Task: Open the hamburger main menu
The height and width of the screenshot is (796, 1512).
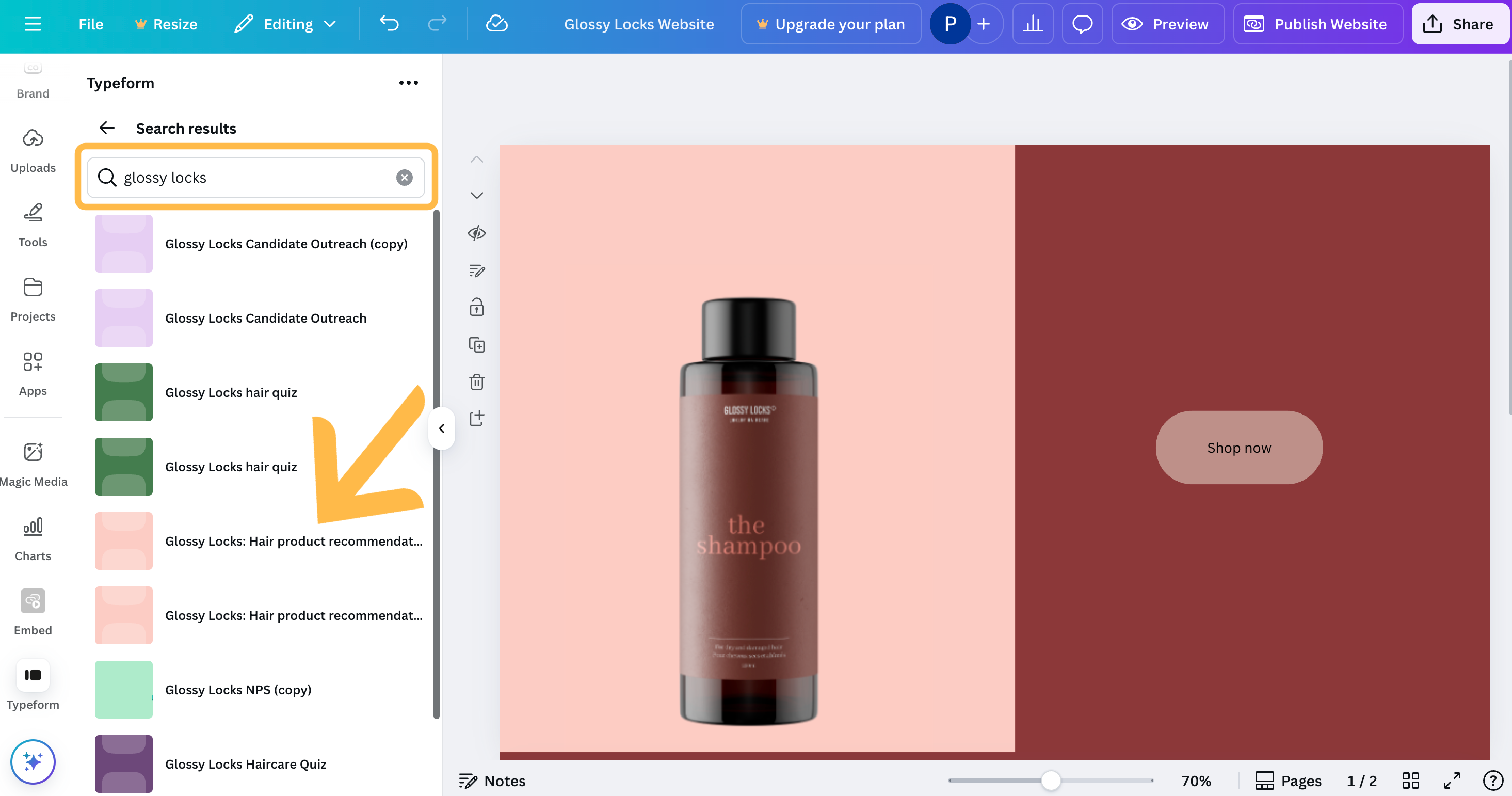Action: click(33, 24)
